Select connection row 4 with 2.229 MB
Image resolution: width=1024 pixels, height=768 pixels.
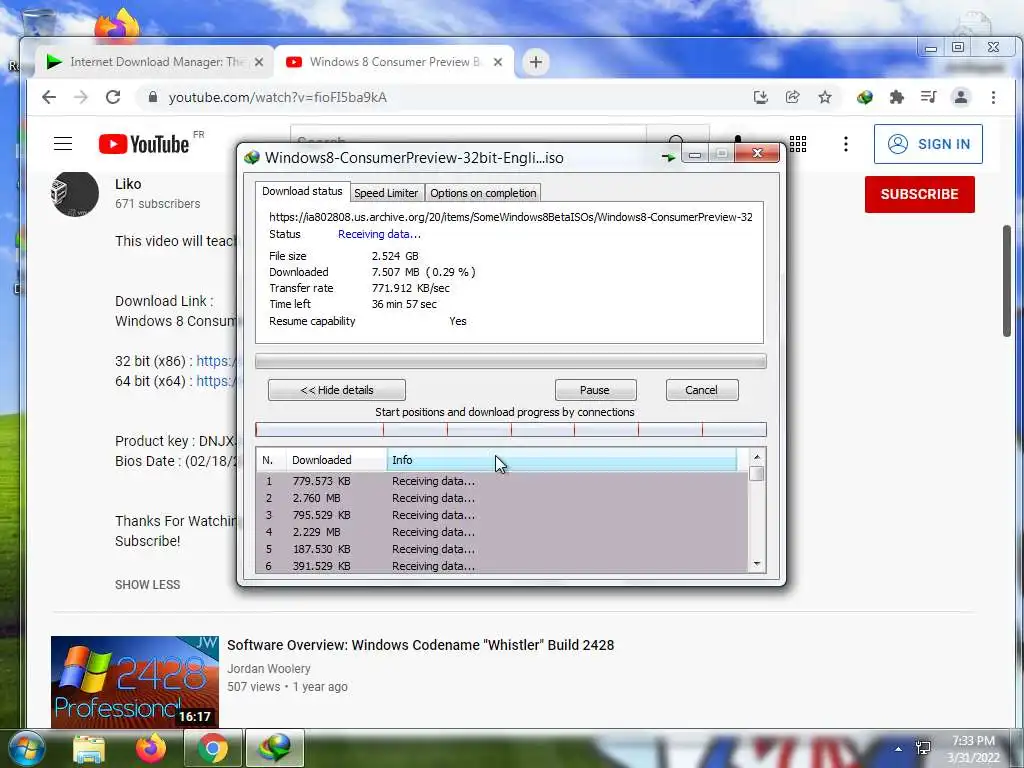(502, 532)
